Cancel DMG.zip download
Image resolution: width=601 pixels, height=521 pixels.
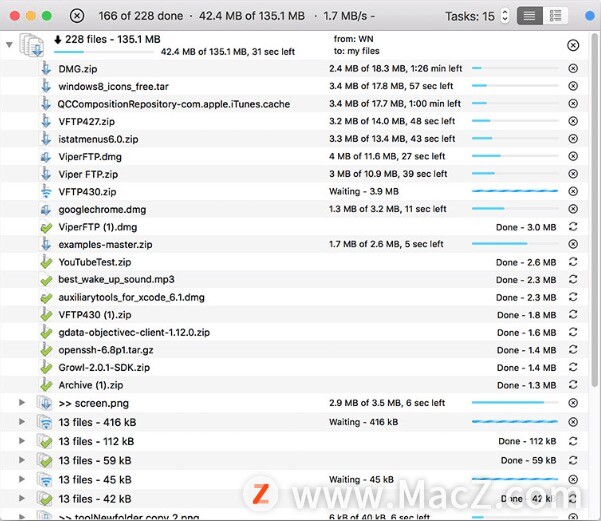[573, 69]
